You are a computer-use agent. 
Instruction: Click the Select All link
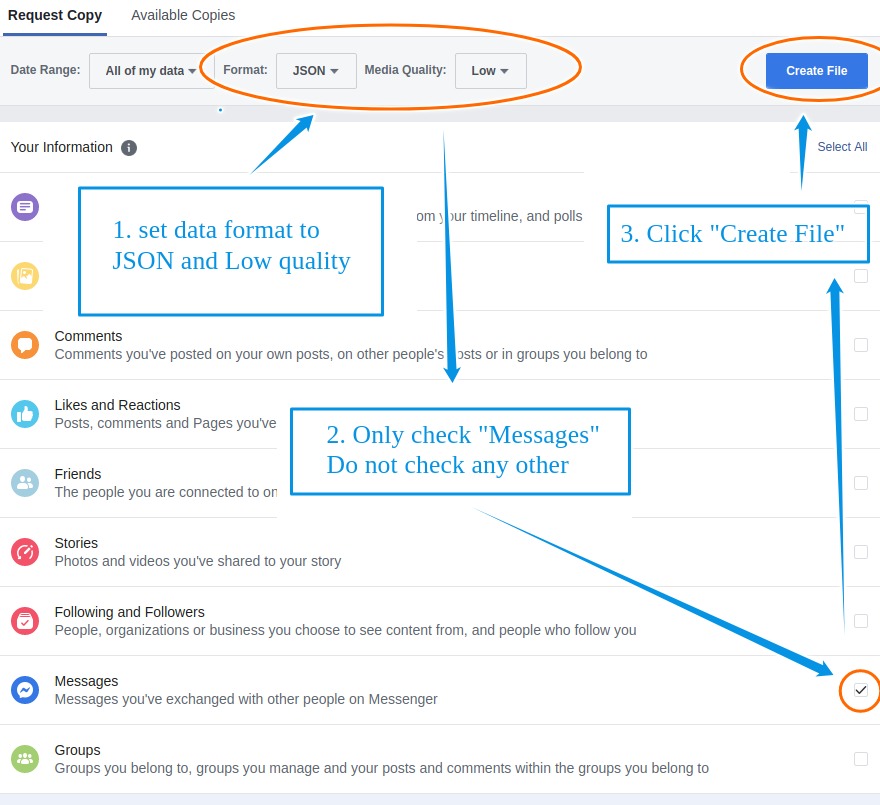point(842,147)
